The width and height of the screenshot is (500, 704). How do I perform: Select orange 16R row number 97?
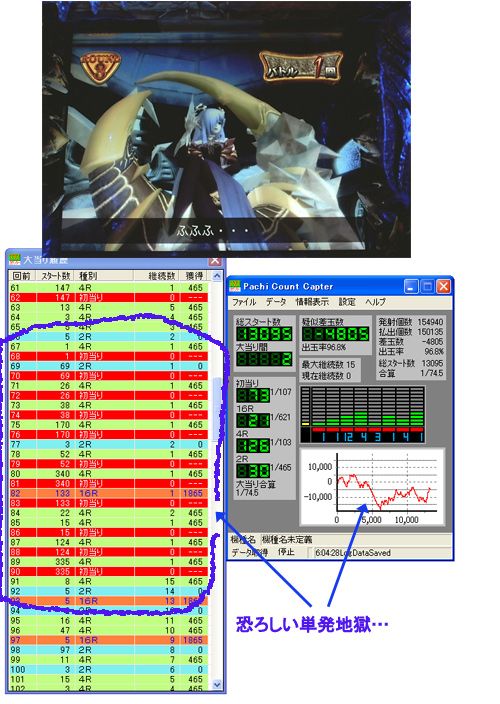pos(109,640)
